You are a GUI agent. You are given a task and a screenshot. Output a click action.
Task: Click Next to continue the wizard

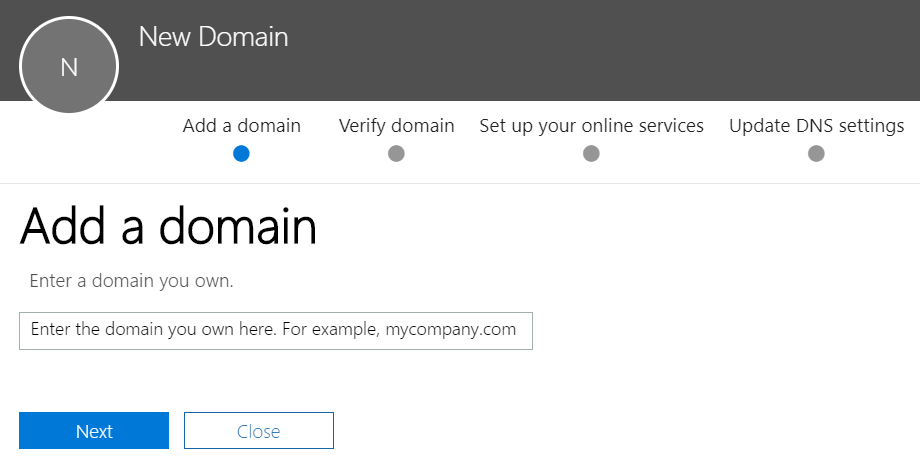click(x=94, y=431)
